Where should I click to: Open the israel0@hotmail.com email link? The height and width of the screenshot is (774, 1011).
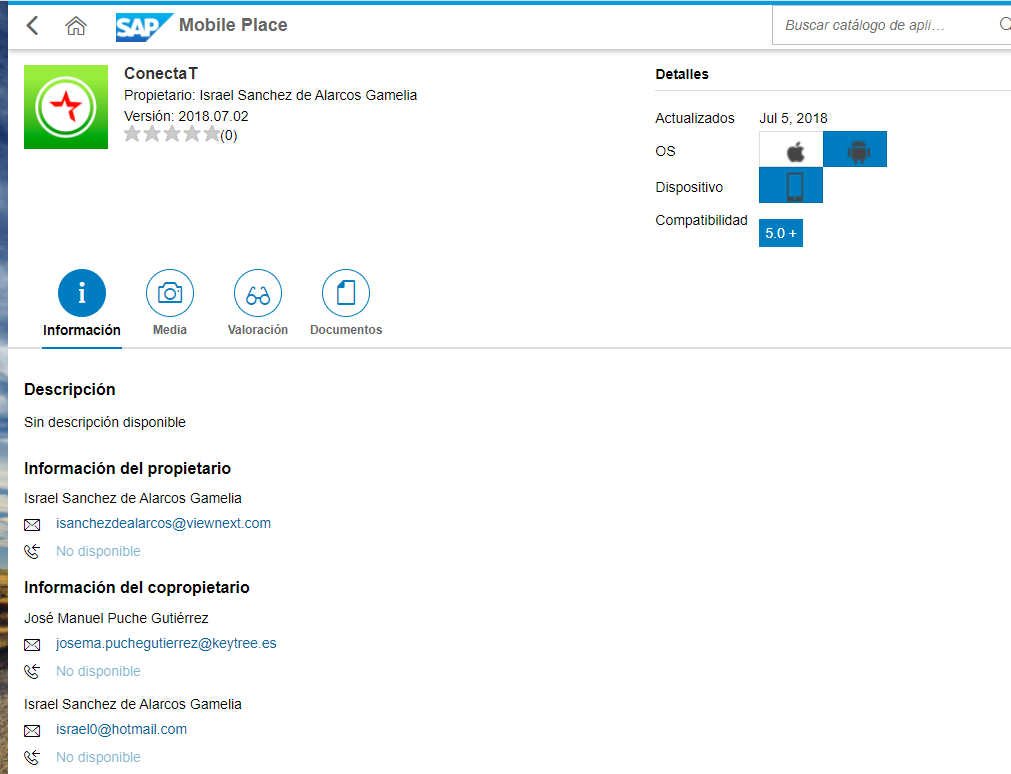(121, 729)
